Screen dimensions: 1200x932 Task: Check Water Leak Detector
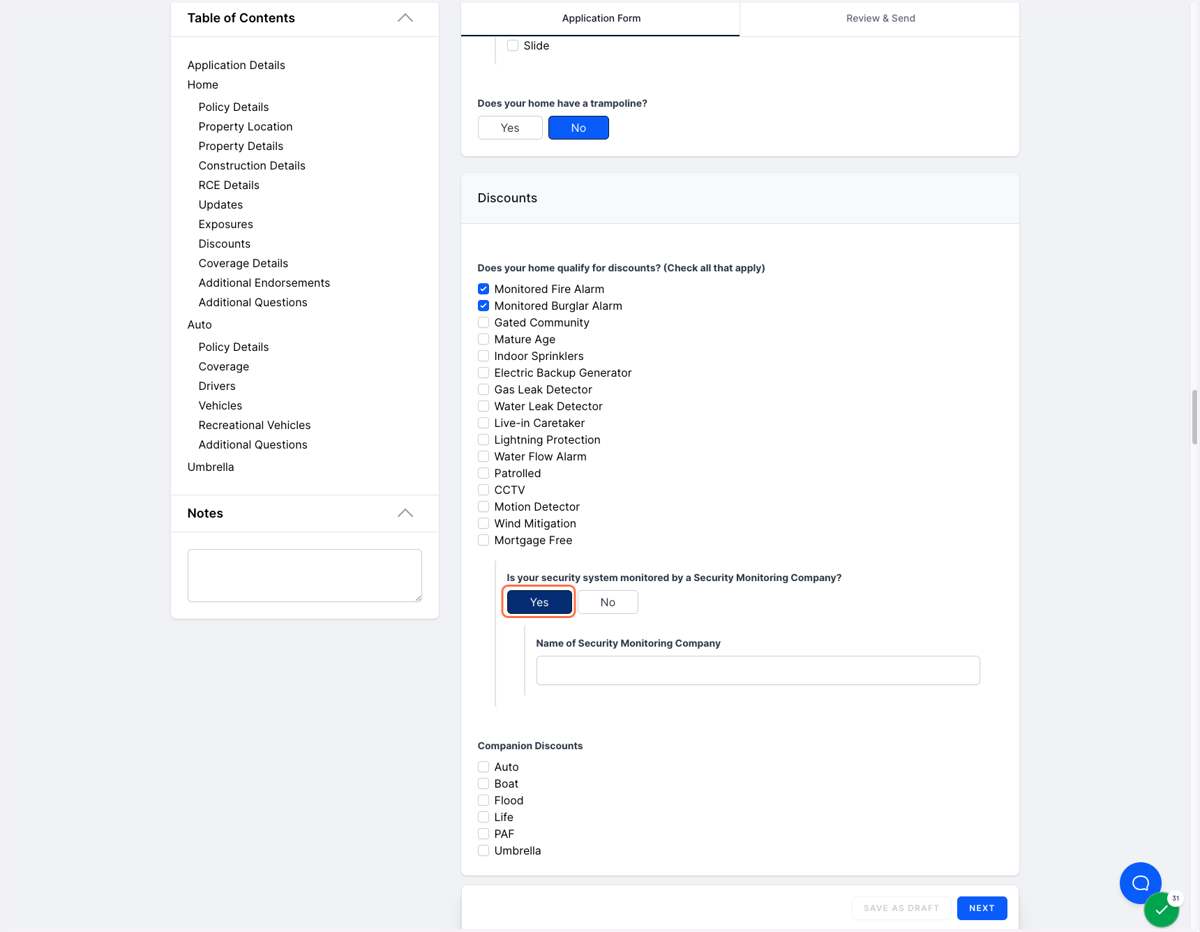pyautogui.click(x=483, y=406)
